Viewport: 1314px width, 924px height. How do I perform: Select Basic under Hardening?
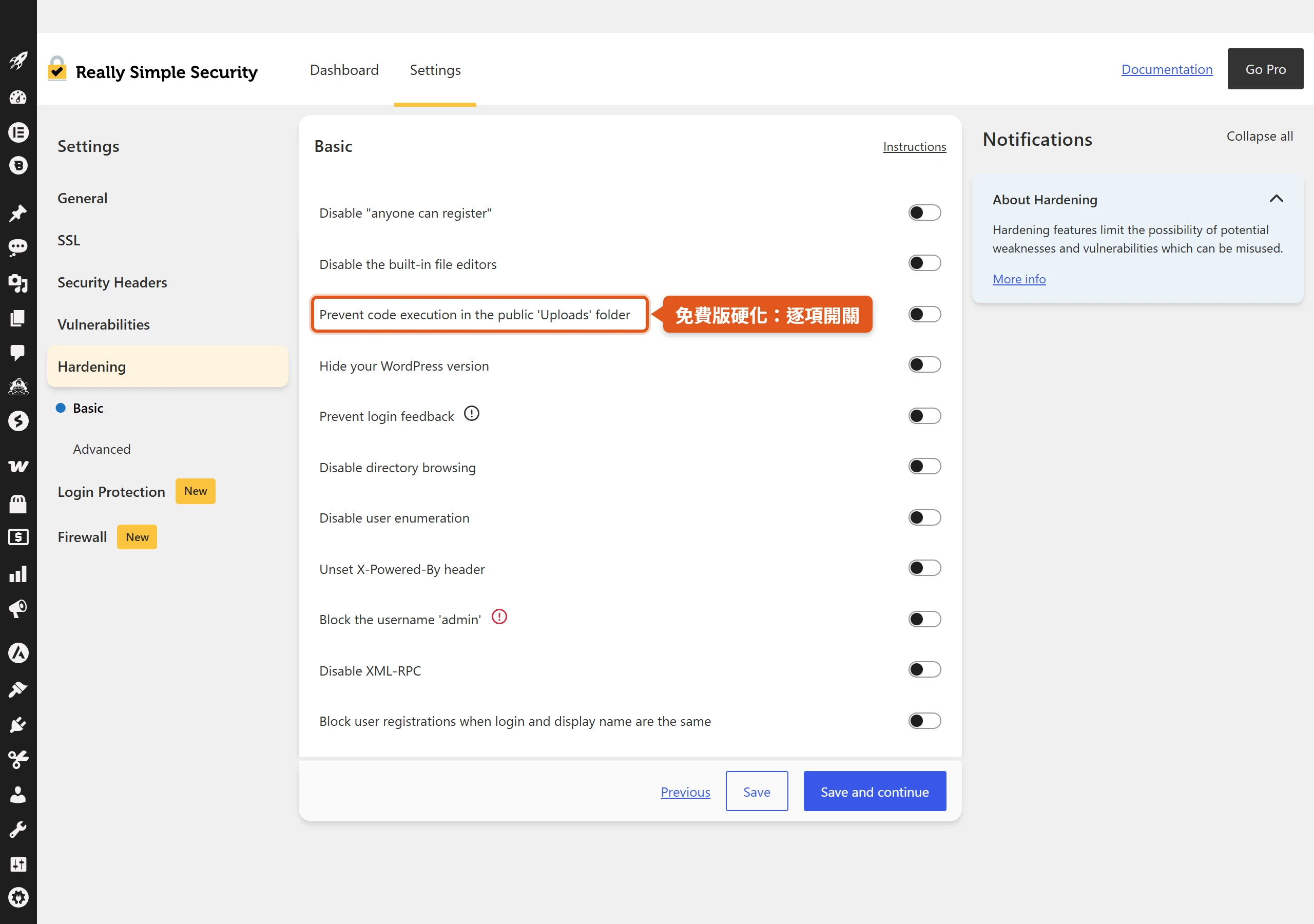tap(88, 408)
